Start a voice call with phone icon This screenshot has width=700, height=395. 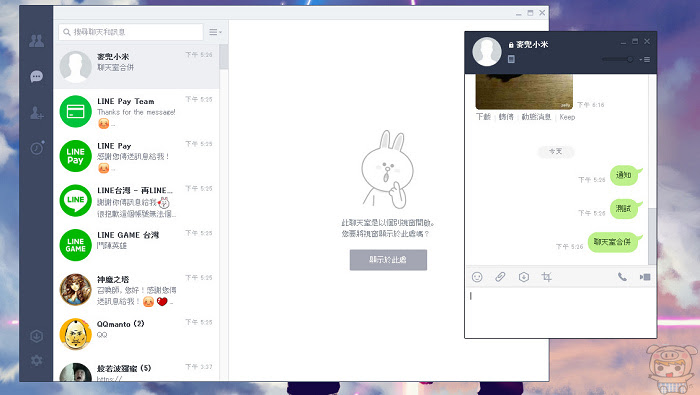tap(622, 277)
